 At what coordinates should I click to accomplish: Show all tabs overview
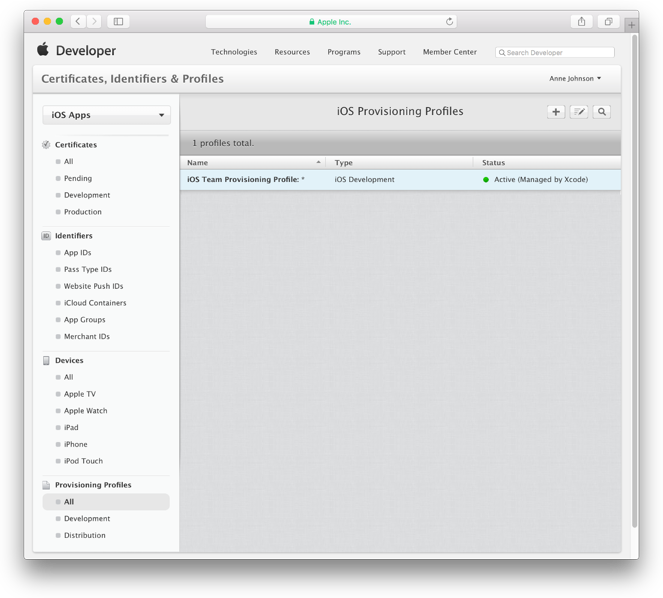click(608, 22)
